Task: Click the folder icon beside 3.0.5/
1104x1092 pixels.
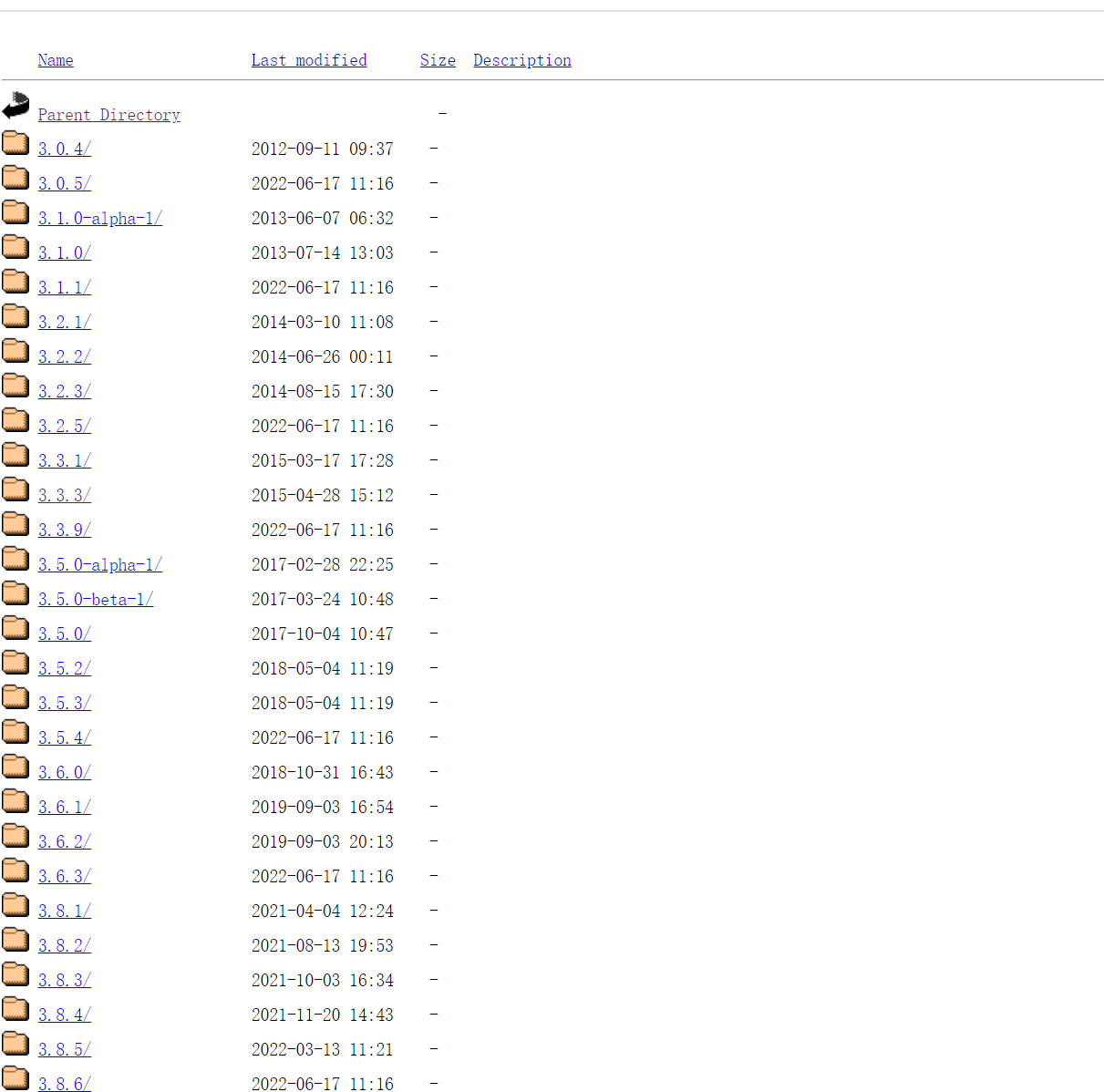Action: (x=15, y=176)
